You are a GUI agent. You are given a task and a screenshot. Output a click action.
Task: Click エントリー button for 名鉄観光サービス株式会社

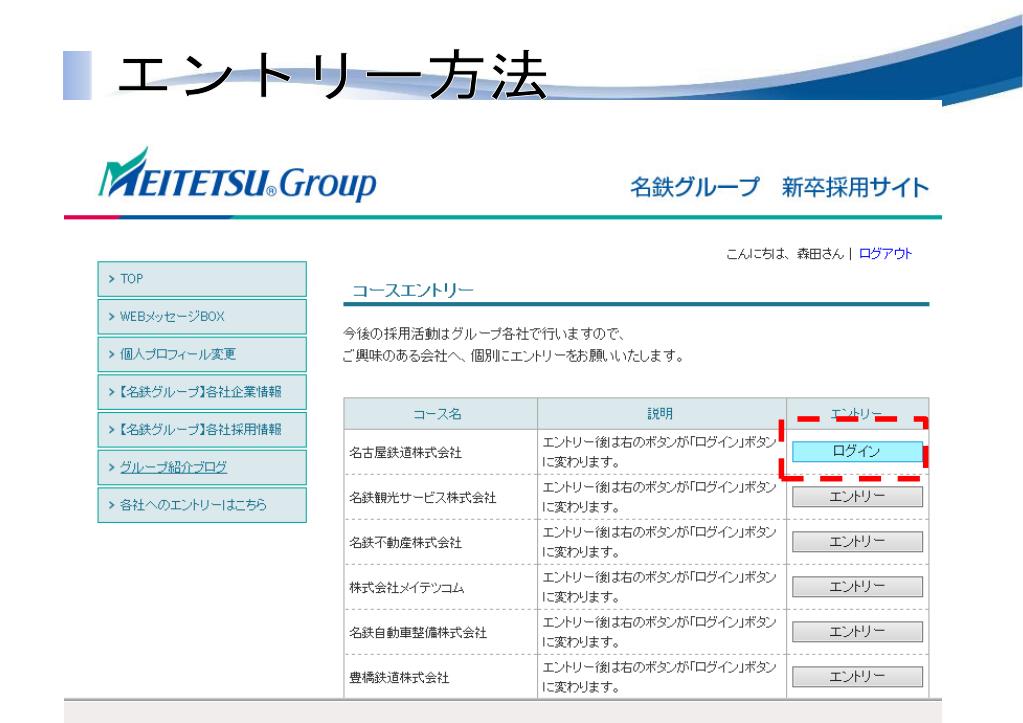857,497
